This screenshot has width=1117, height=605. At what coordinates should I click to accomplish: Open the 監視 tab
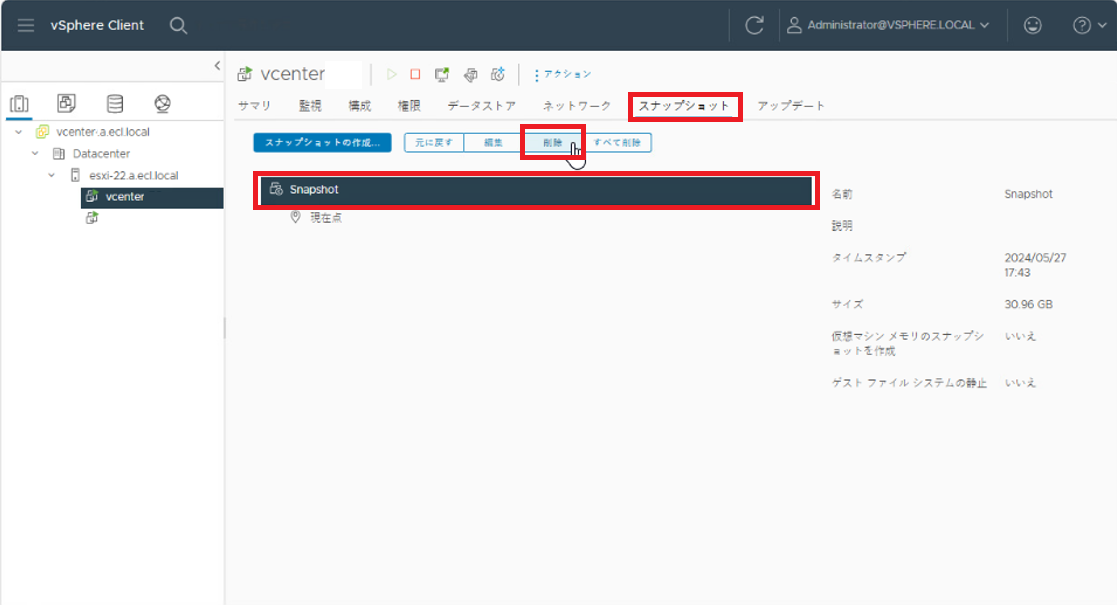310,105
